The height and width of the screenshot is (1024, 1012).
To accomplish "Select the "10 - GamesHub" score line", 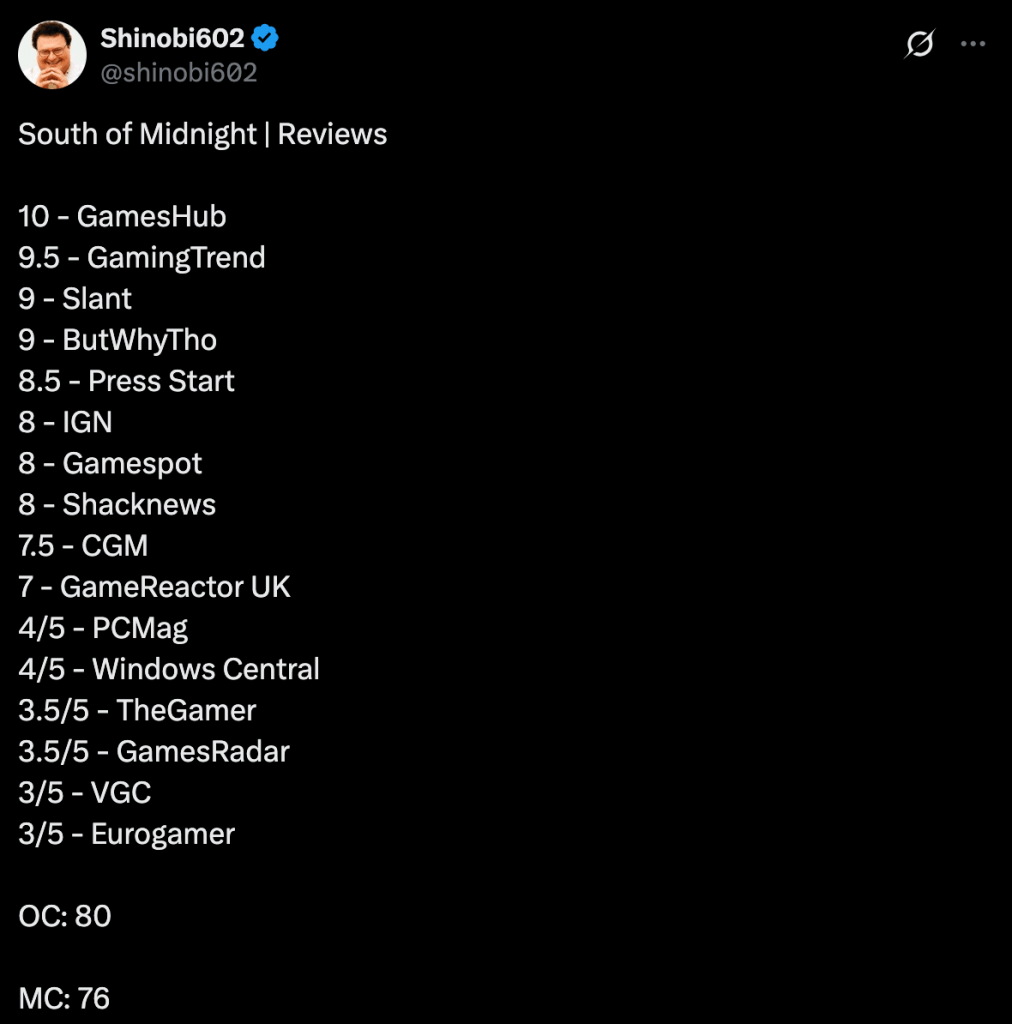I will click(122, 216).
